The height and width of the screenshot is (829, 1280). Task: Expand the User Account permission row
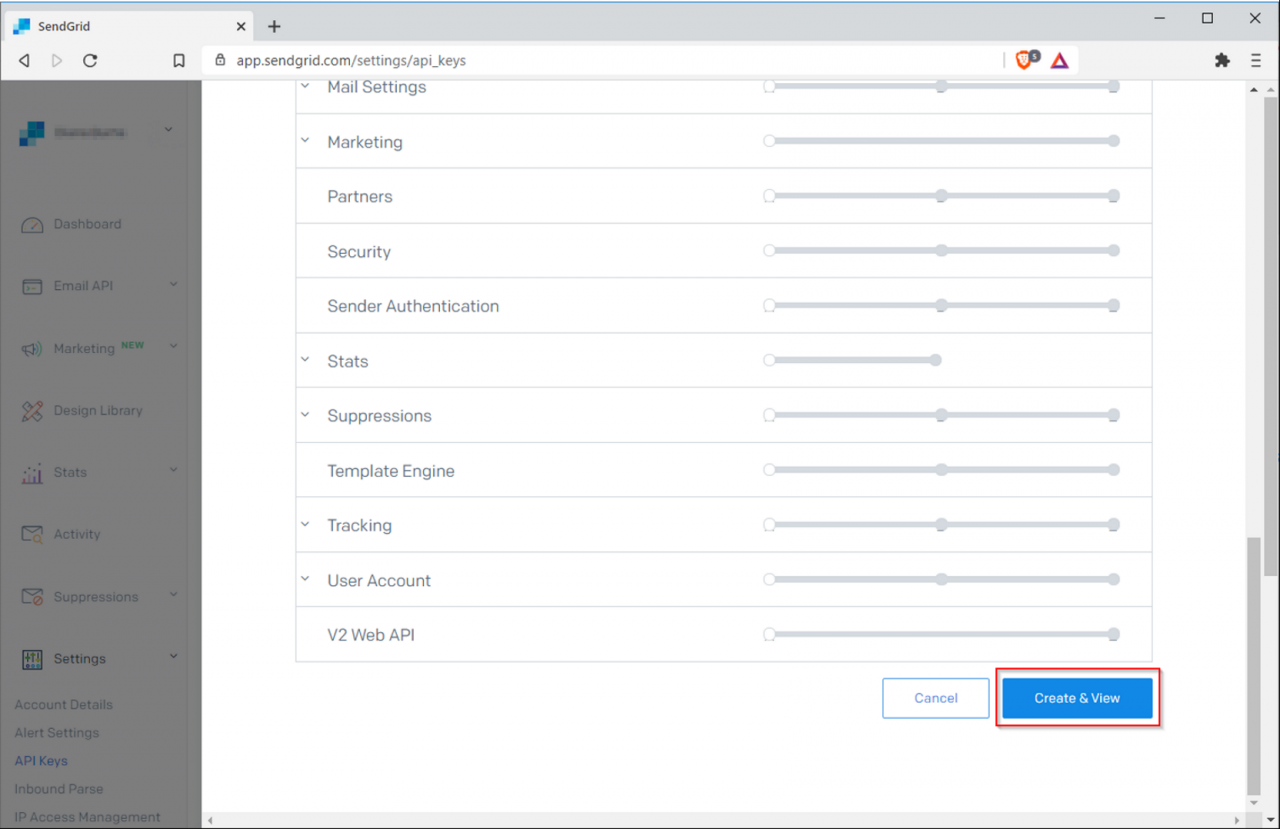tap(305, 579)
